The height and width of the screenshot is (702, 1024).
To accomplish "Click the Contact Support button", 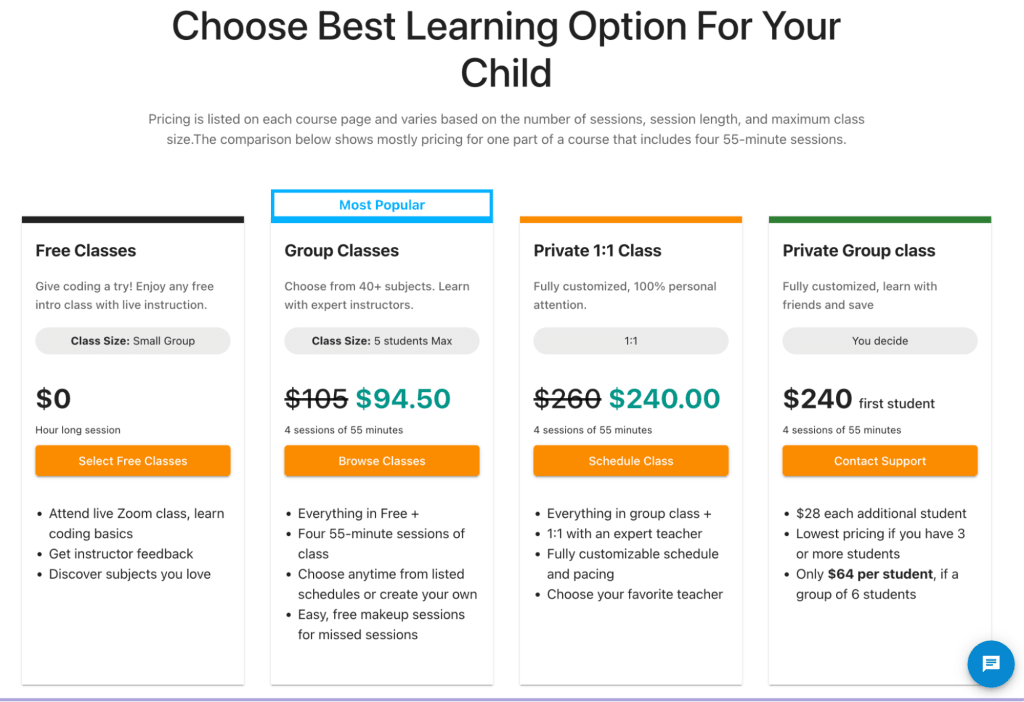I will [x=879, y=461].
